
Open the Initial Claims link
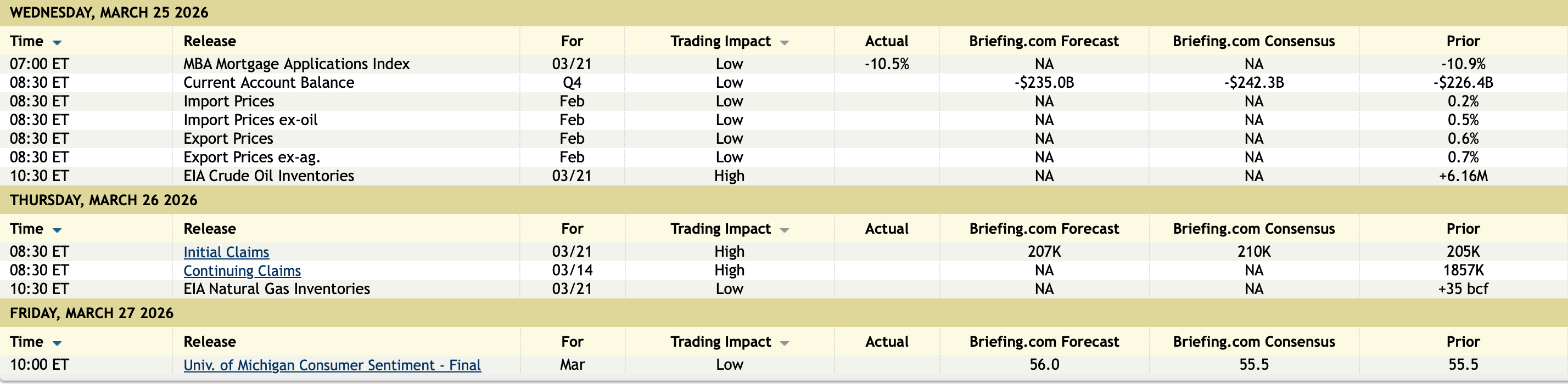(x=226, y=252)
